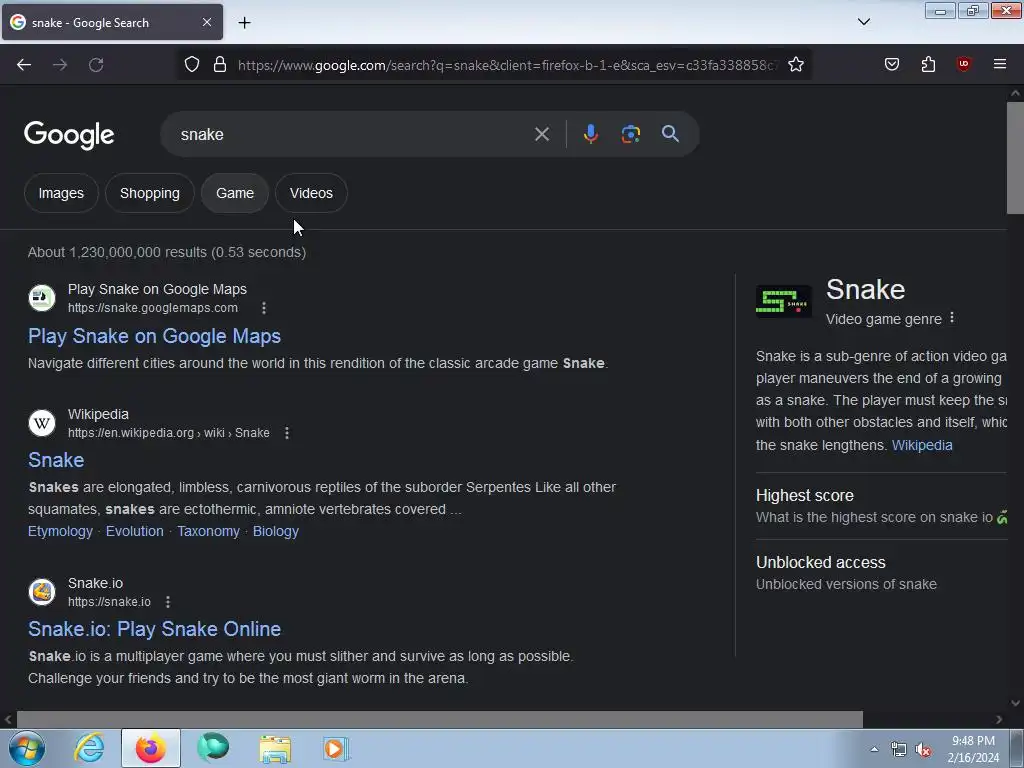Image resolution: width=1024 pixels, height=768 pixels.
Task: Submit search with the magnifier icon
Action: (670, 134)
